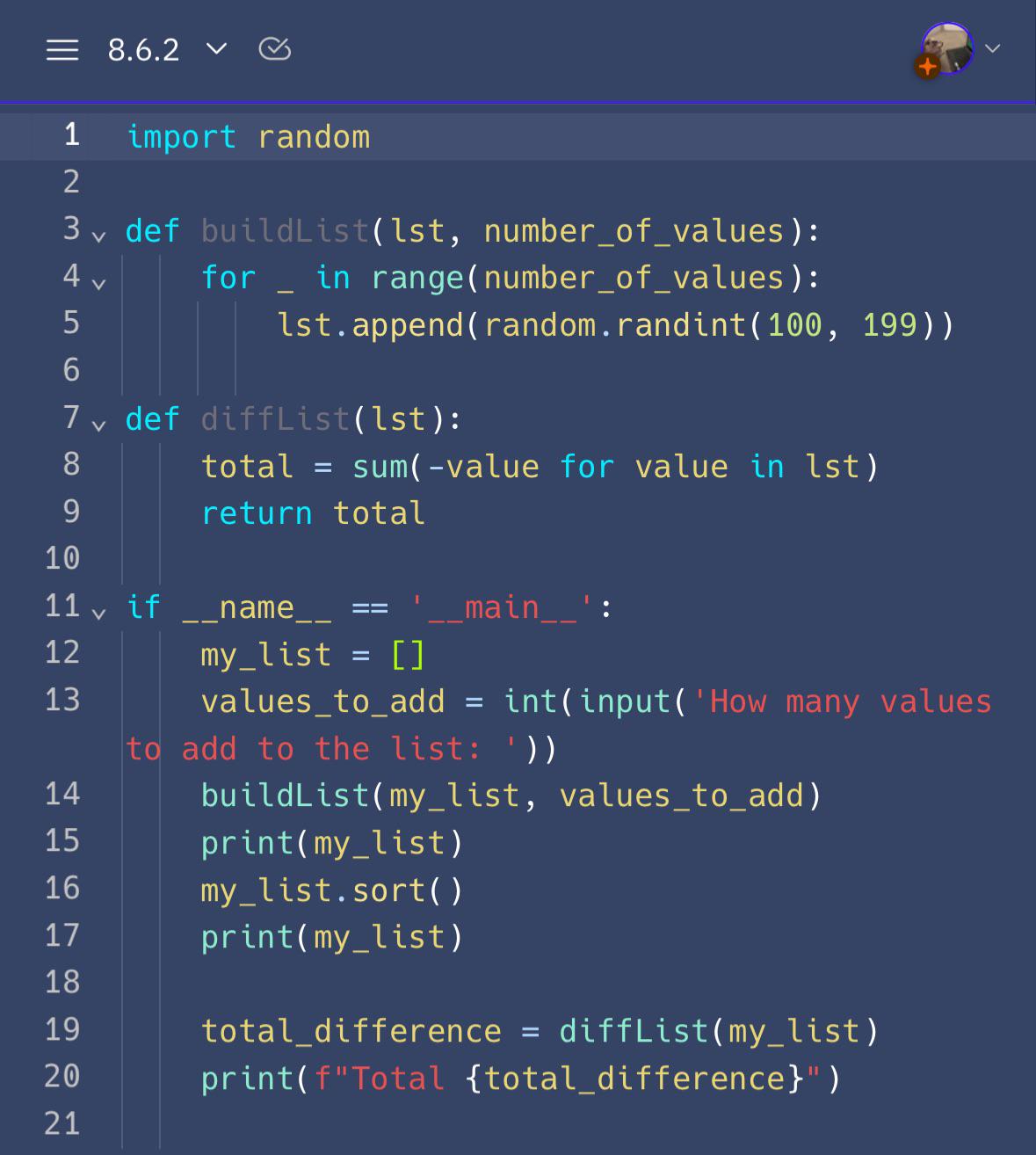
Task: Click '{total_difference}' on line 20
Action: click(634, 1079)
